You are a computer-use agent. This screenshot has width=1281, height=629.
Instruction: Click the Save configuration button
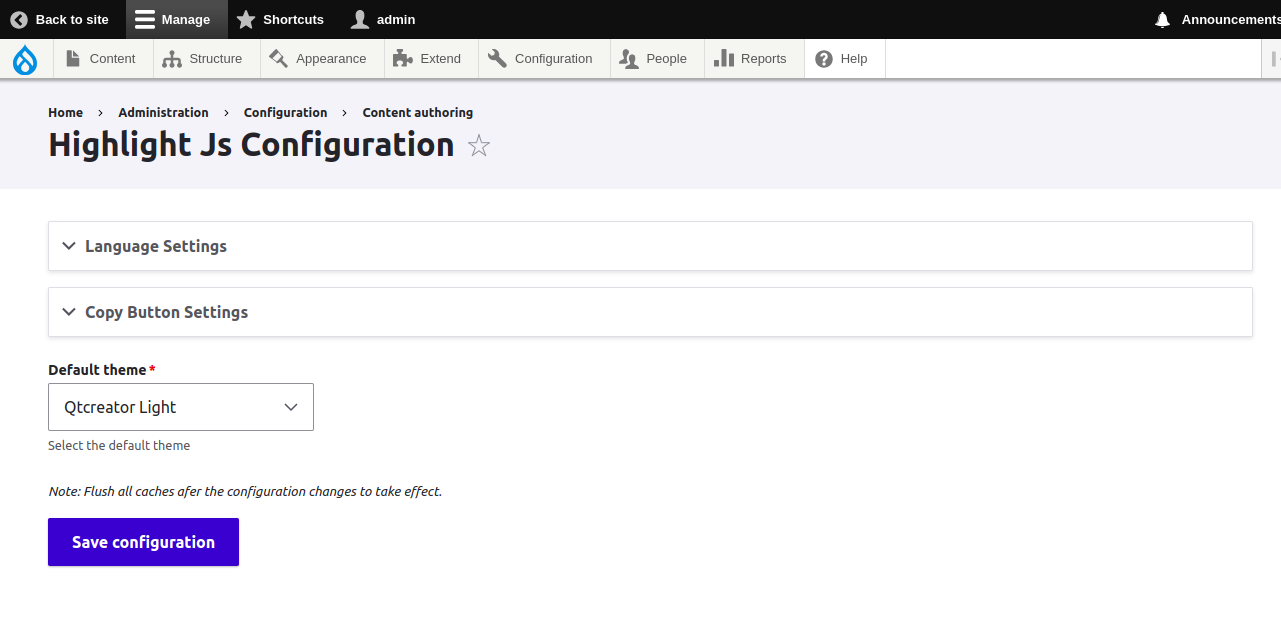coord(143,542)
